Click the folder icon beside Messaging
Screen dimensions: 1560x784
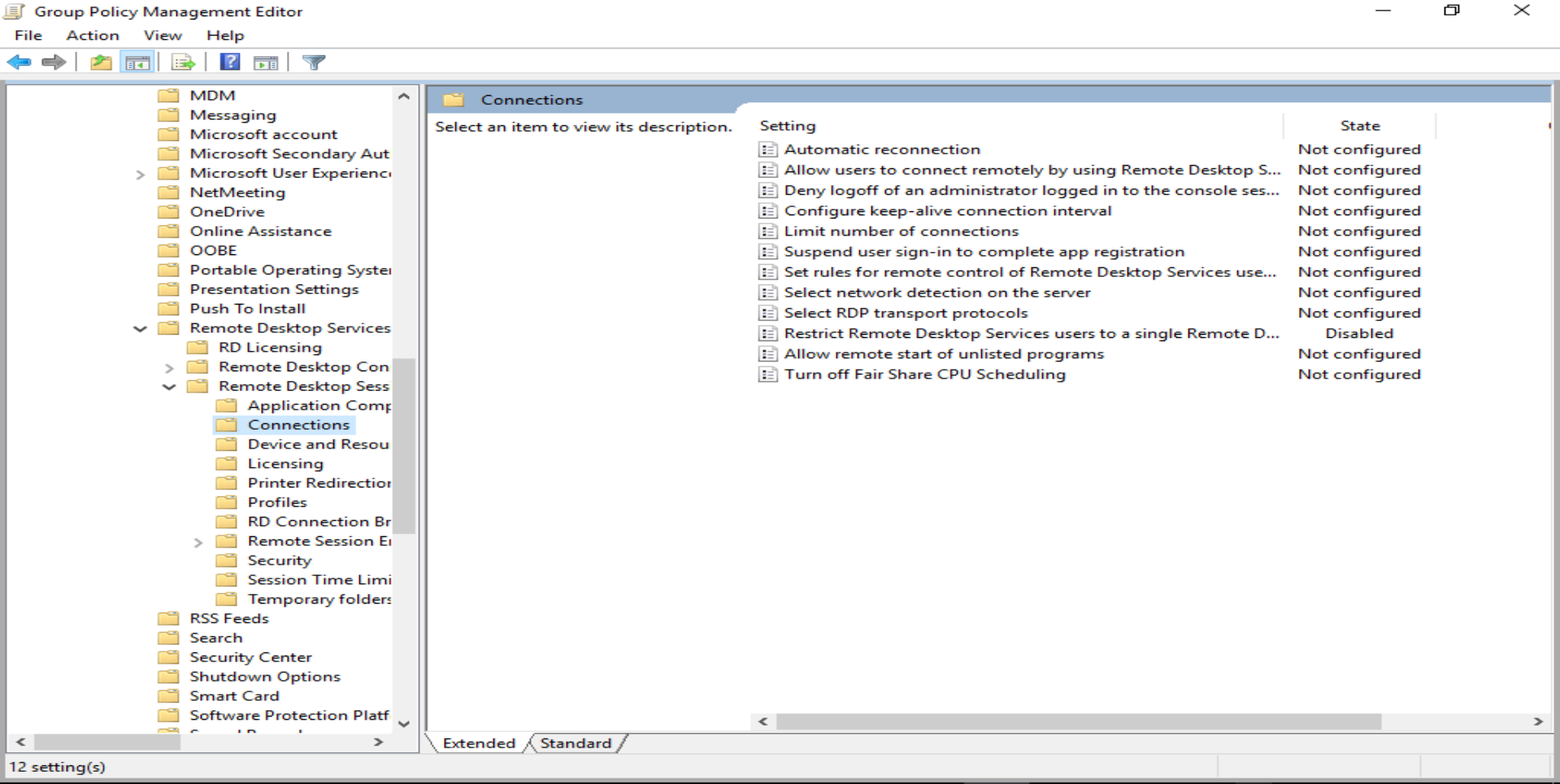coord(168,115)
